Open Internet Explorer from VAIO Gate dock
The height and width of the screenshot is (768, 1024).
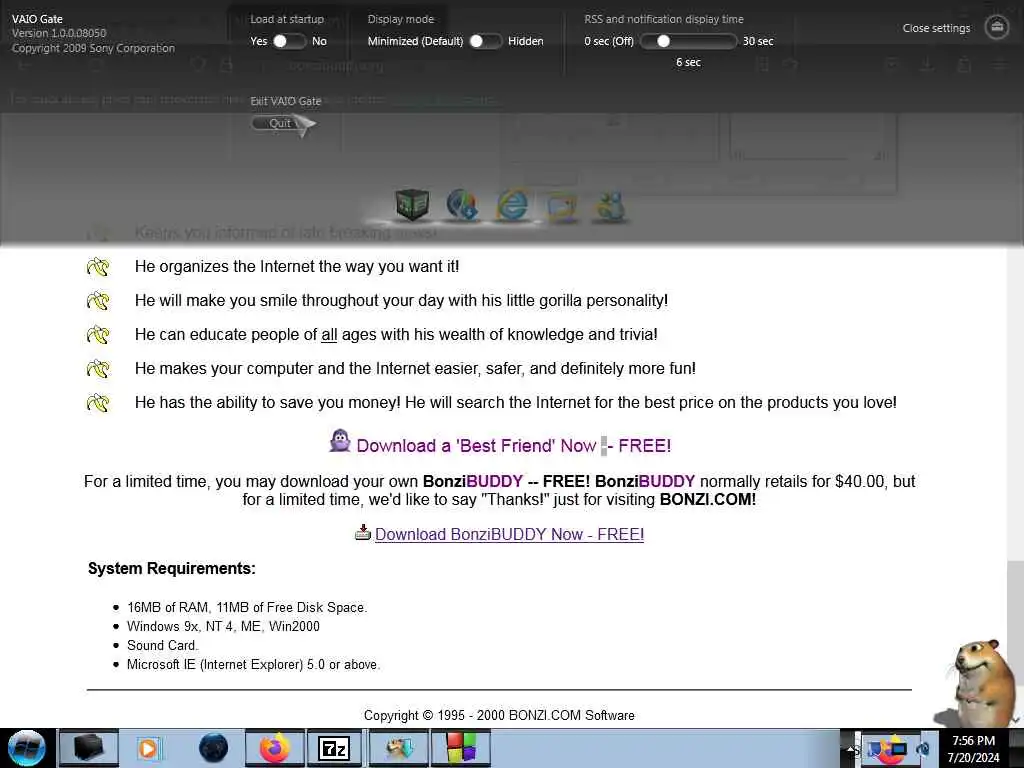[x=512, y=206]
